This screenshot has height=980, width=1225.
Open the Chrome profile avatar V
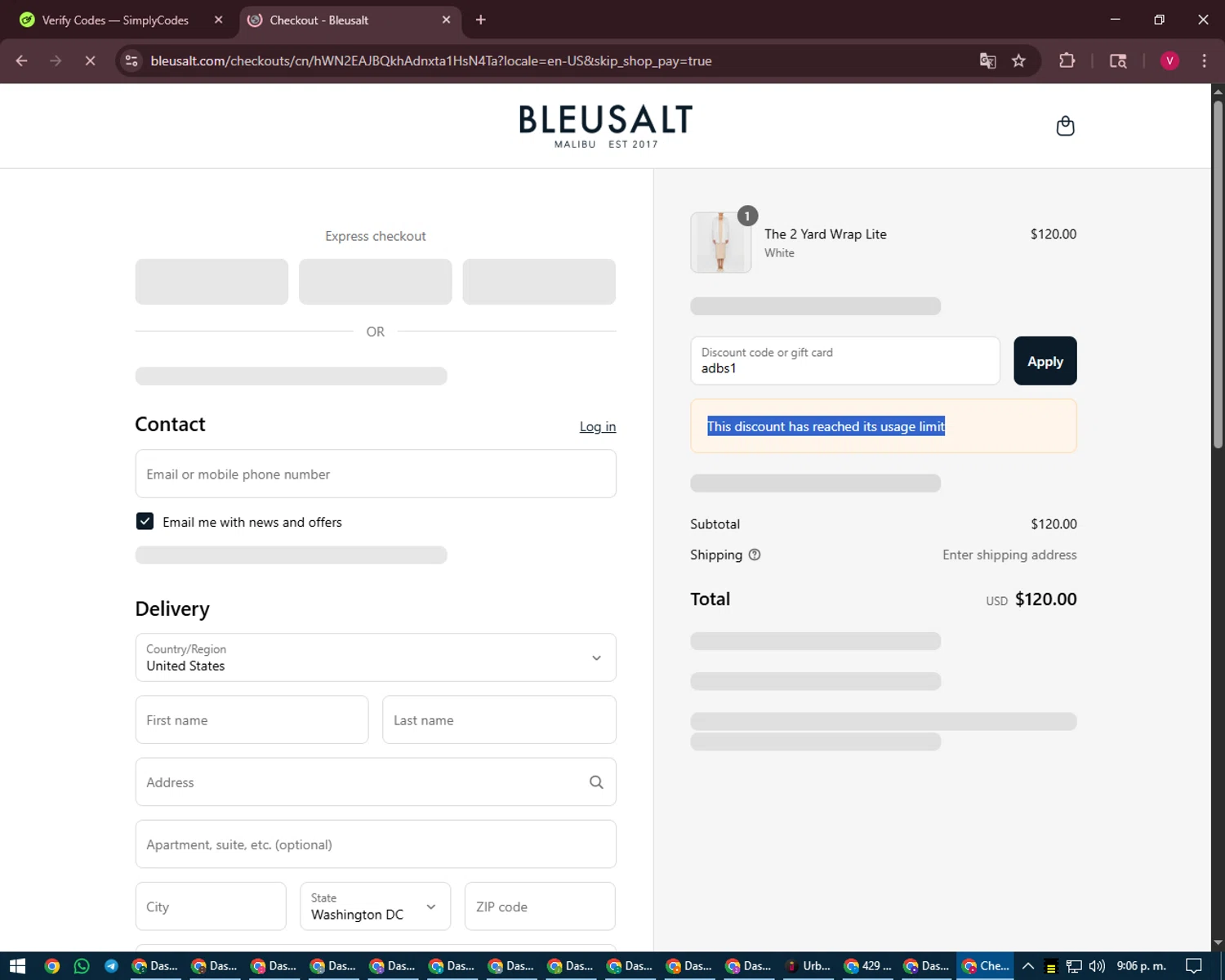point(1169,60)
